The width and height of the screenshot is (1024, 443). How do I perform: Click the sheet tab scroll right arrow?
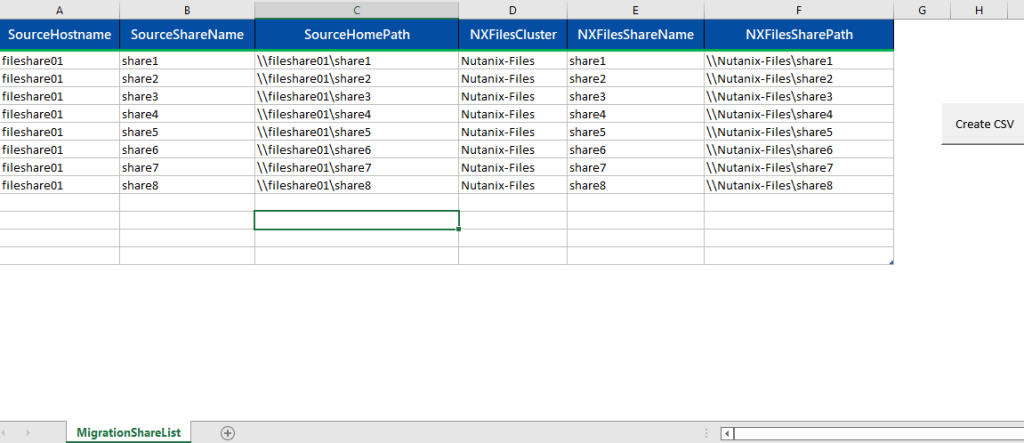(28, 433)
